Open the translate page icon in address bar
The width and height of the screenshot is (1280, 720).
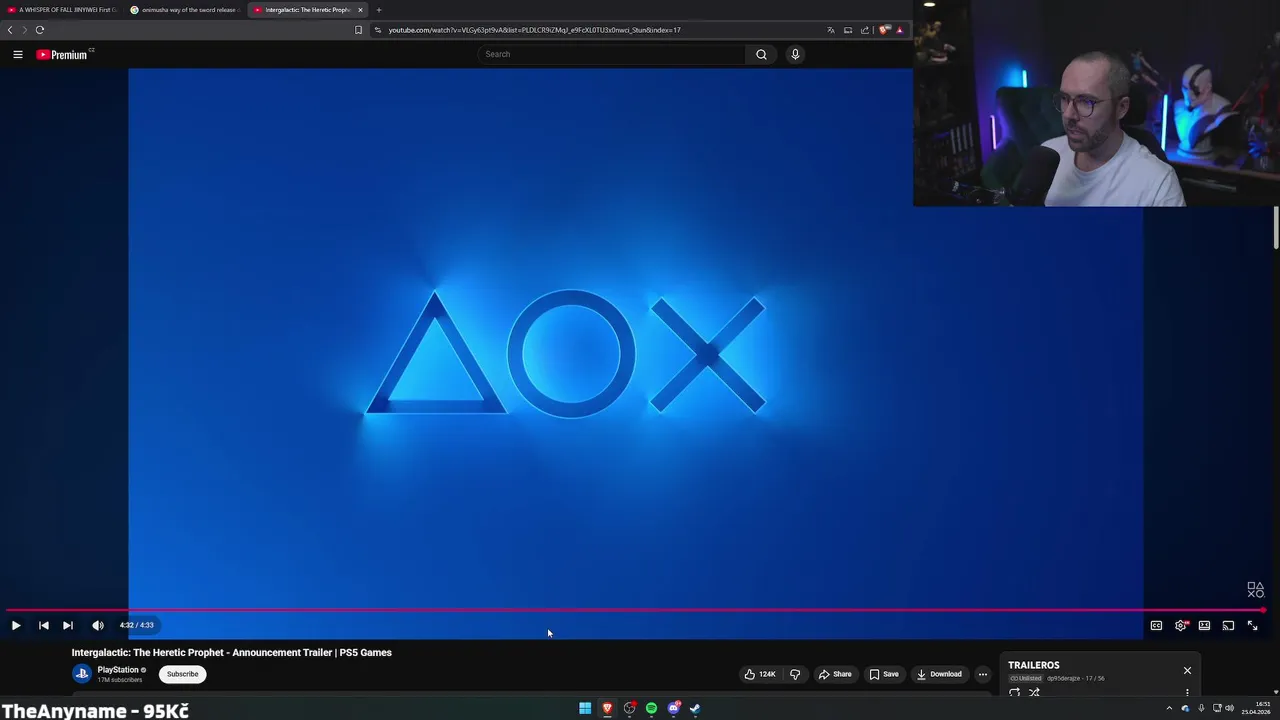click(830, 30)
